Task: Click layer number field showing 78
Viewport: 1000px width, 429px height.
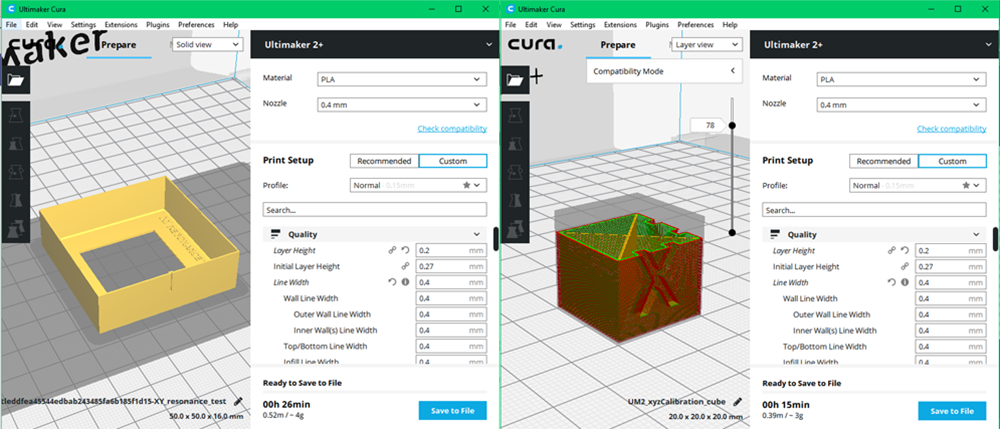Action: point(709,126)
